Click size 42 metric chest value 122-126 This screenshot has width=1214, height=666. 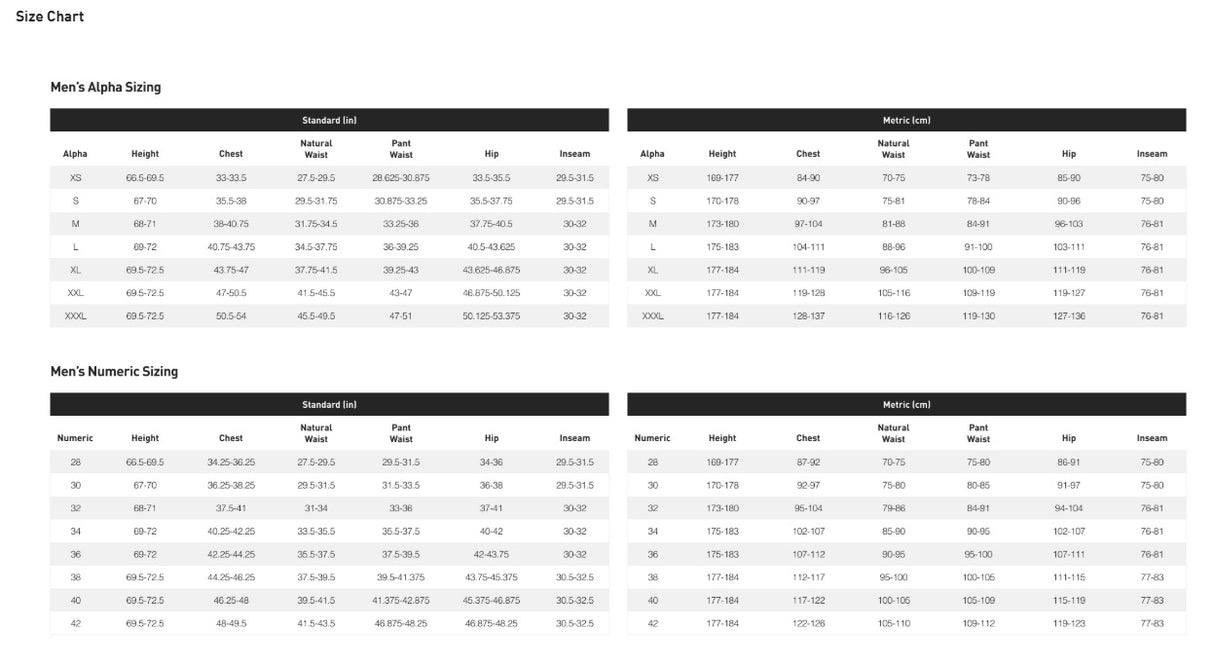(808, 623)
